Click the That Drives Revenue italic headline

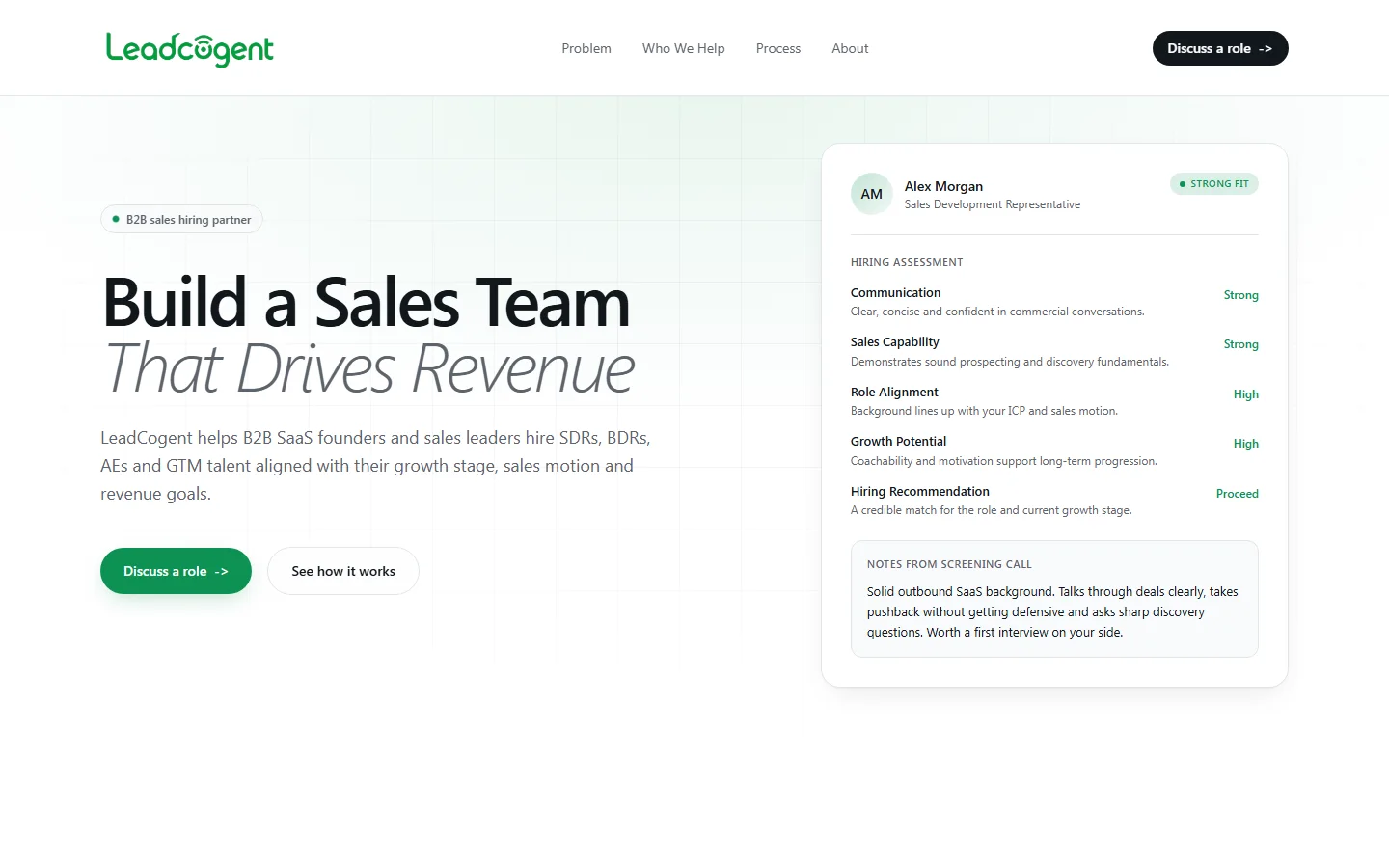pyautogui.click(x=368, y=368)
